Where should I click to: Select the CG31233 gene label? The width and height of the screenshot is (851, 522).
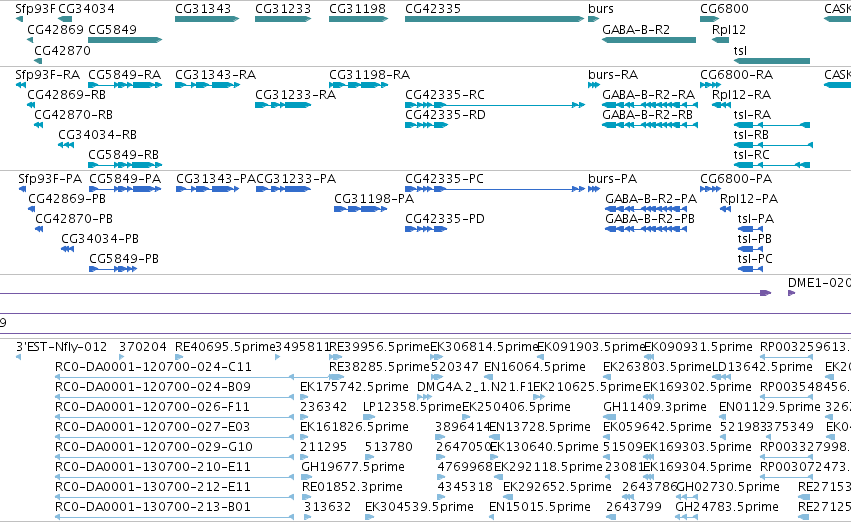pos(283,9)
